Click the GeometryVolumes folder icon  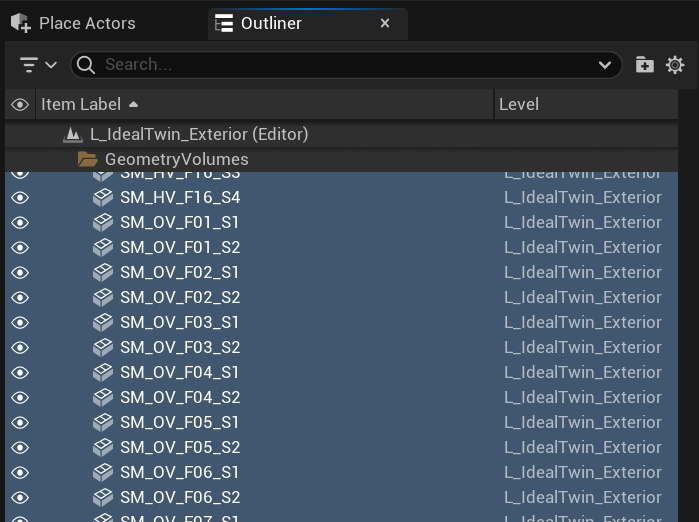[88, 160]
